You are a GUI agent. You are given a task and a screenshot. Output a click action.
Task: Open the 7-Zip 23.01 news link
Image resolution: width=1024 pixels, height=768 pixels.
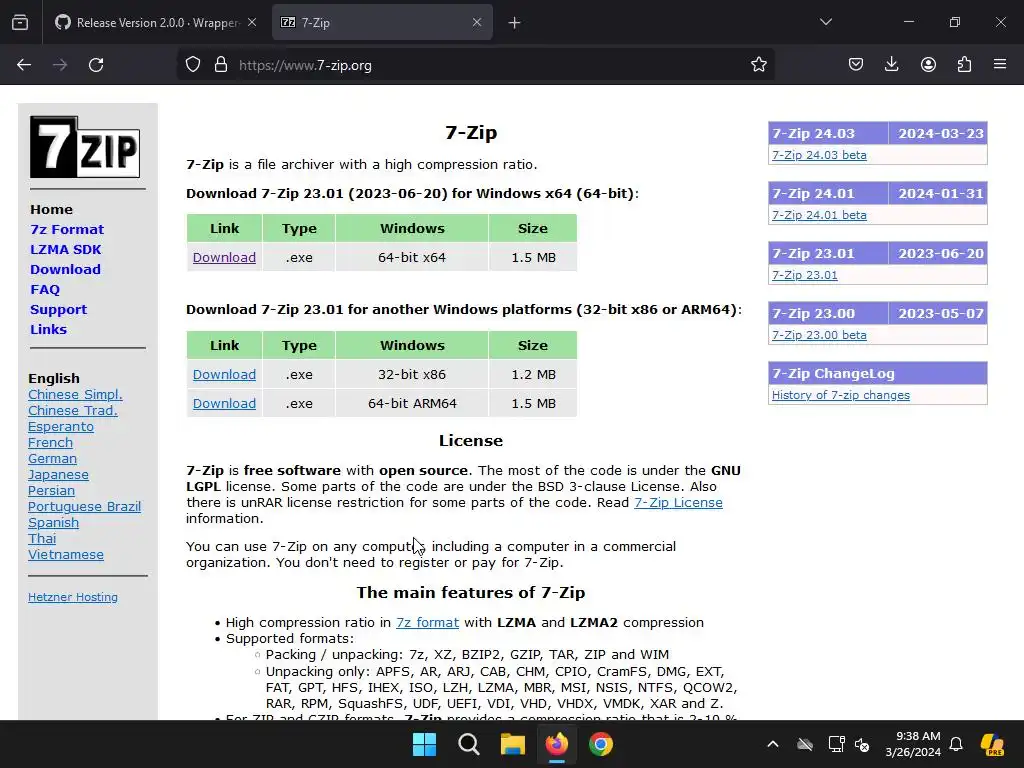pyautogui.click(x=805, y=275)
